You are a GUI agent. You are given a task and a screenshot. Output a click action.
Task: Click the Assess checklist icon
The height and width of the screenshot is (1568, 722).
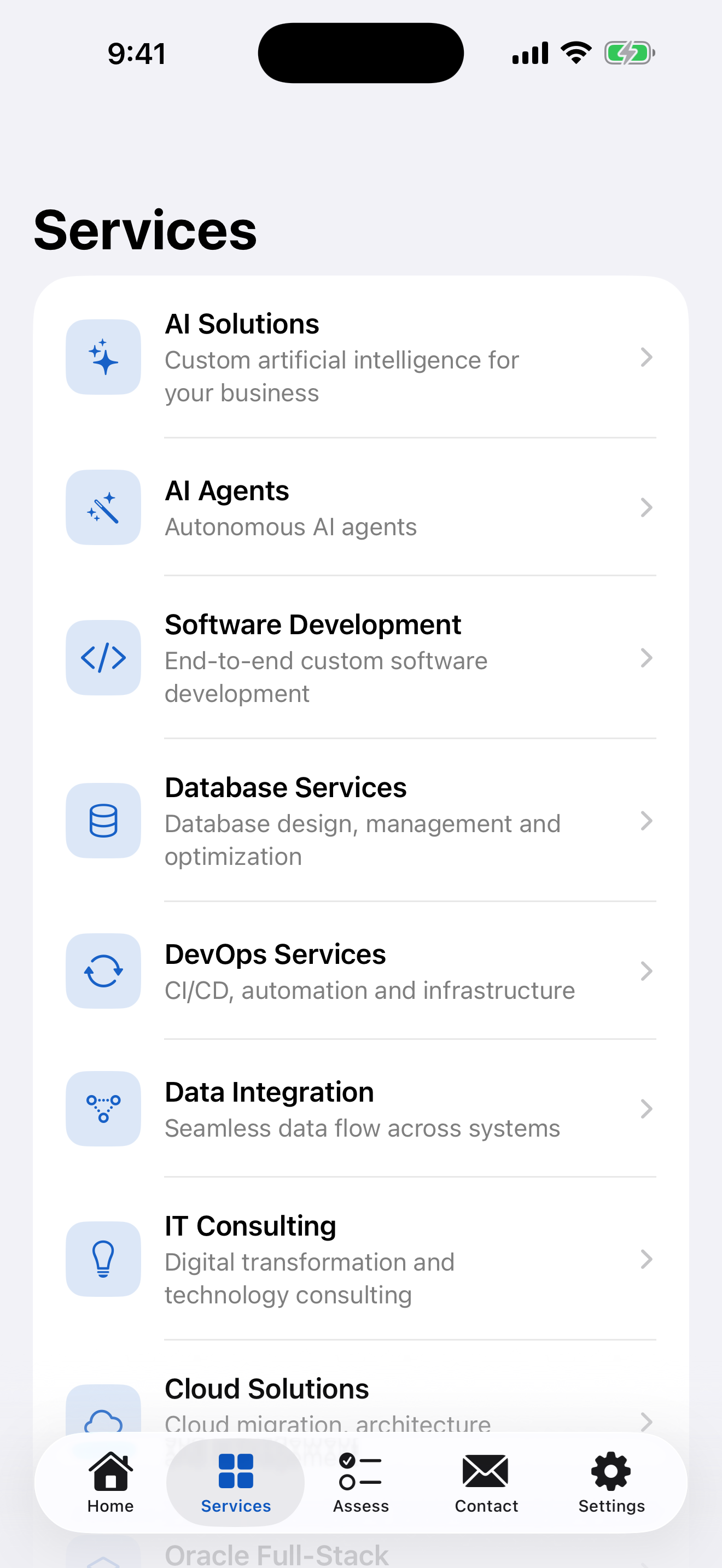point(360,1471)
